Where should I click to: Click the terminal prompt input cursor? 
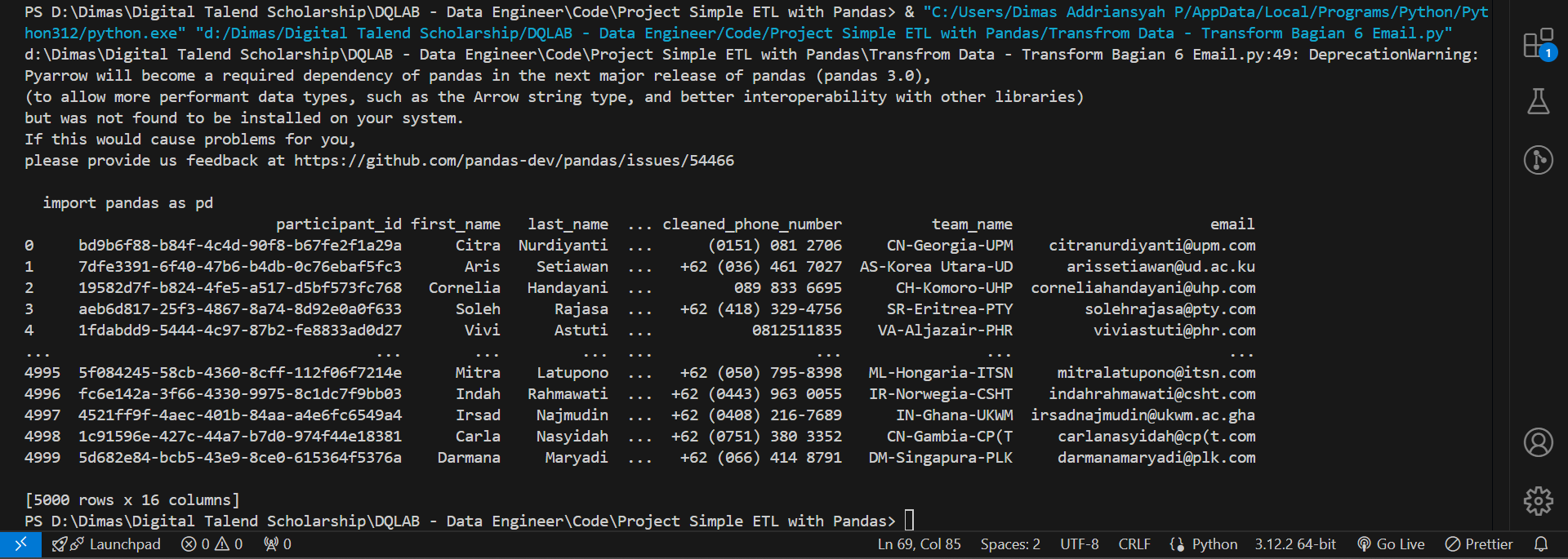(909, 521)
